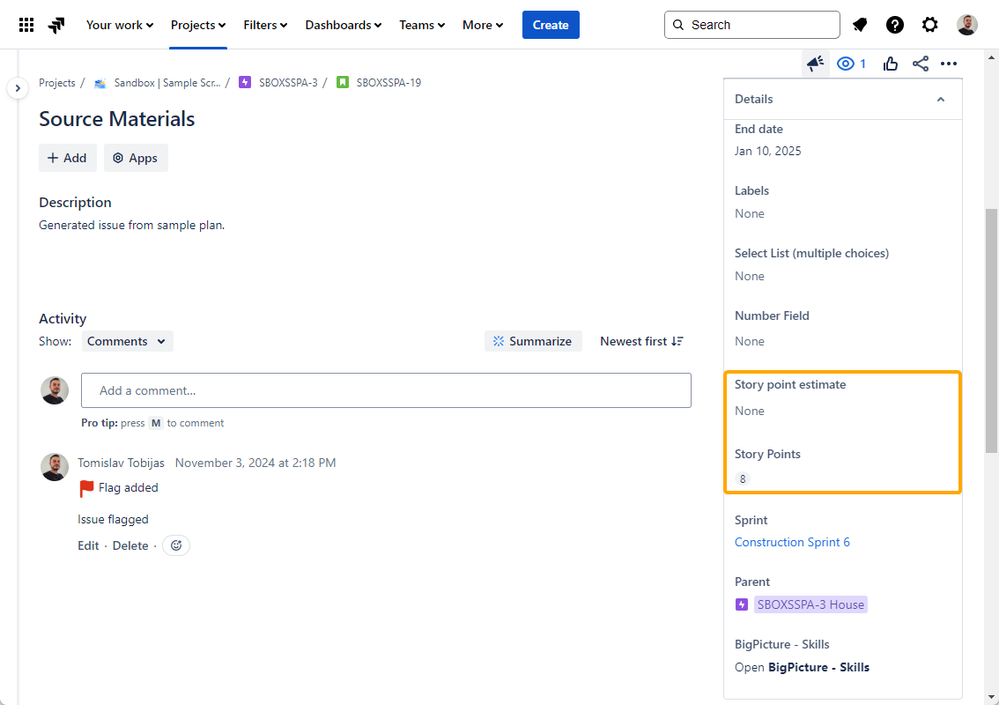The height and width of the screenshot is (705, 999).
Task: Open the Construction Sprint 6 link
Action: click(x=791, y=542)
